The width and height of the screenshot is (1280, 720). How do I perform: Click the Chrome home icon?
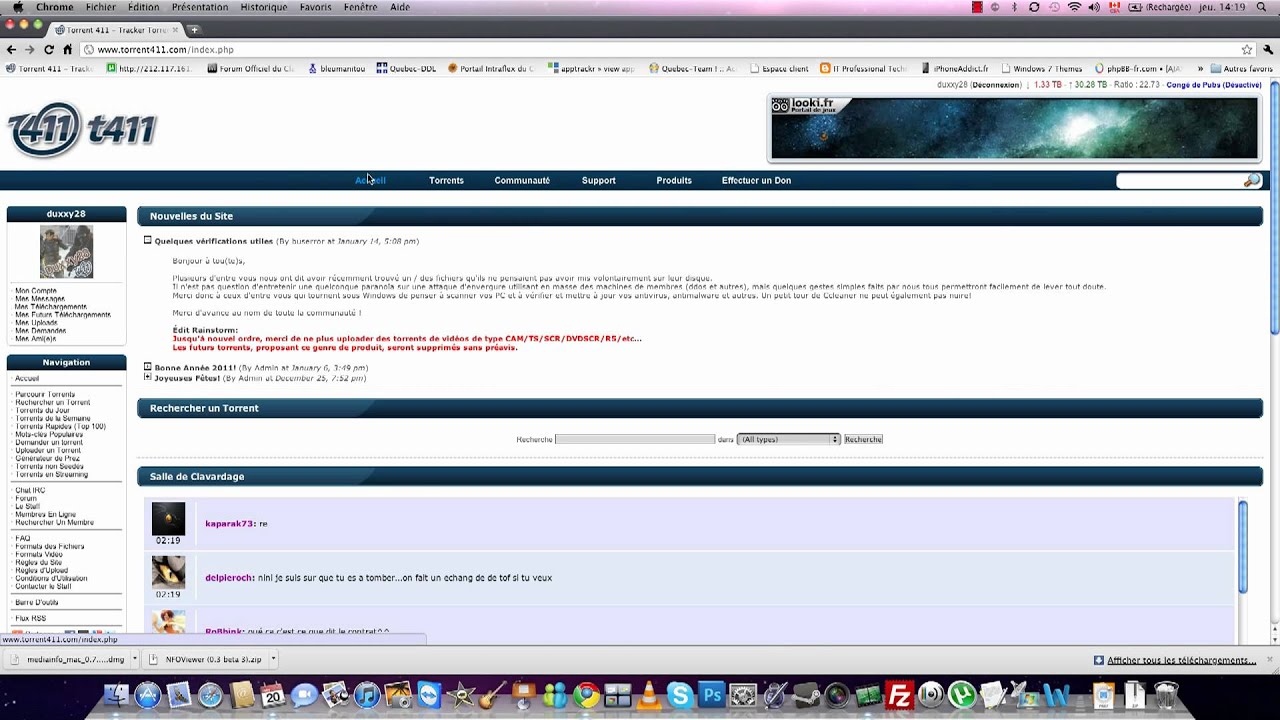tap(68, 49)
